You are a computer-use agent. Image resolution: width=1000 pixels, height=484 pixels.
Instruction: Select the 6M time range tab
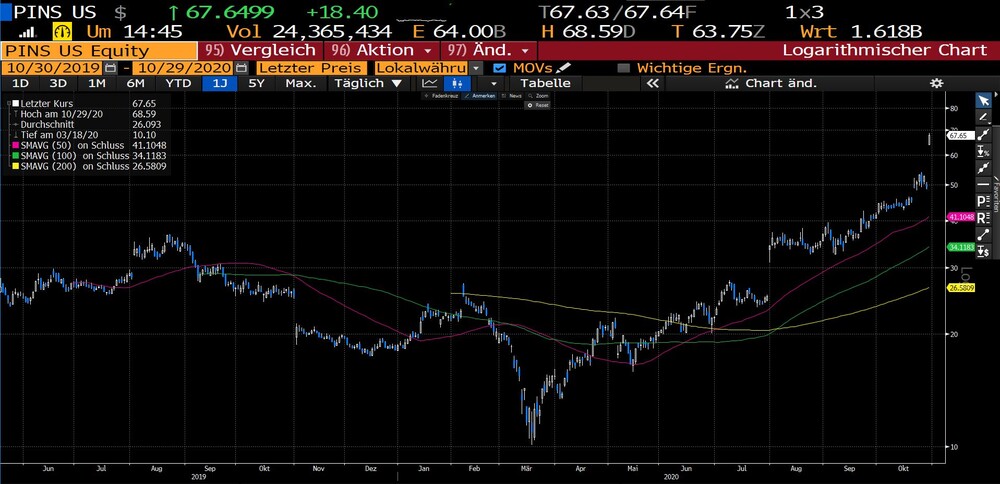click(135, 84)
